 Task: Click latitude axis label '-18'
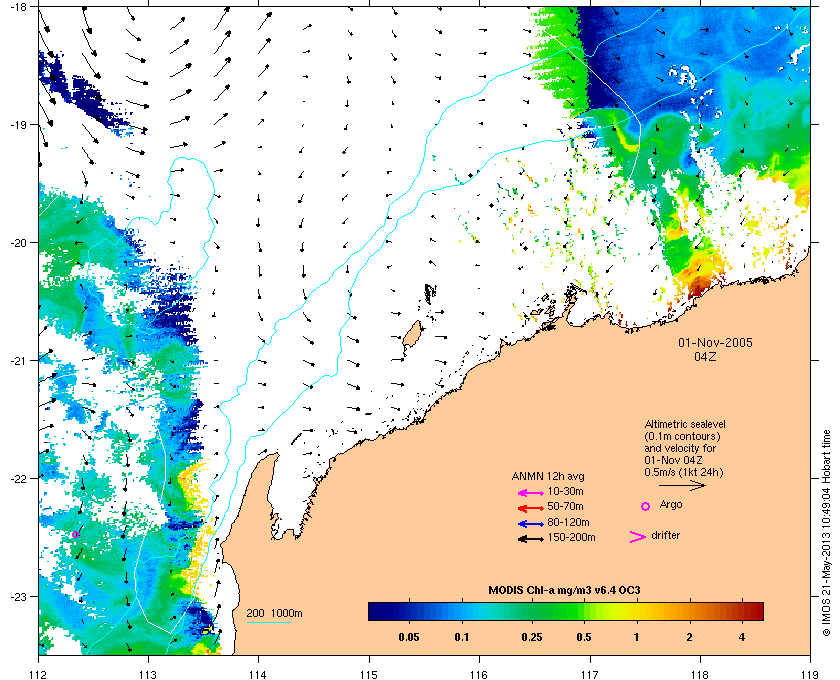pos(17,6)
